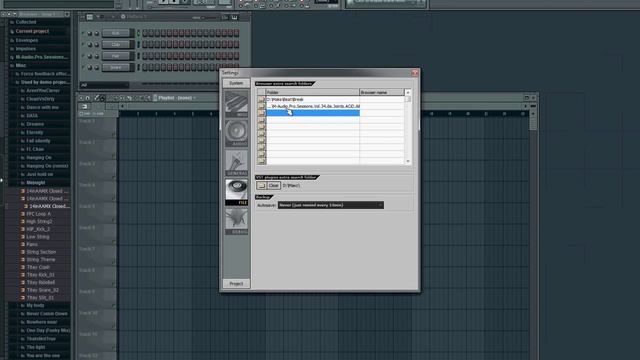Browse for VST plugins extra search folder
Screen dimensions: 640x360
262,186
